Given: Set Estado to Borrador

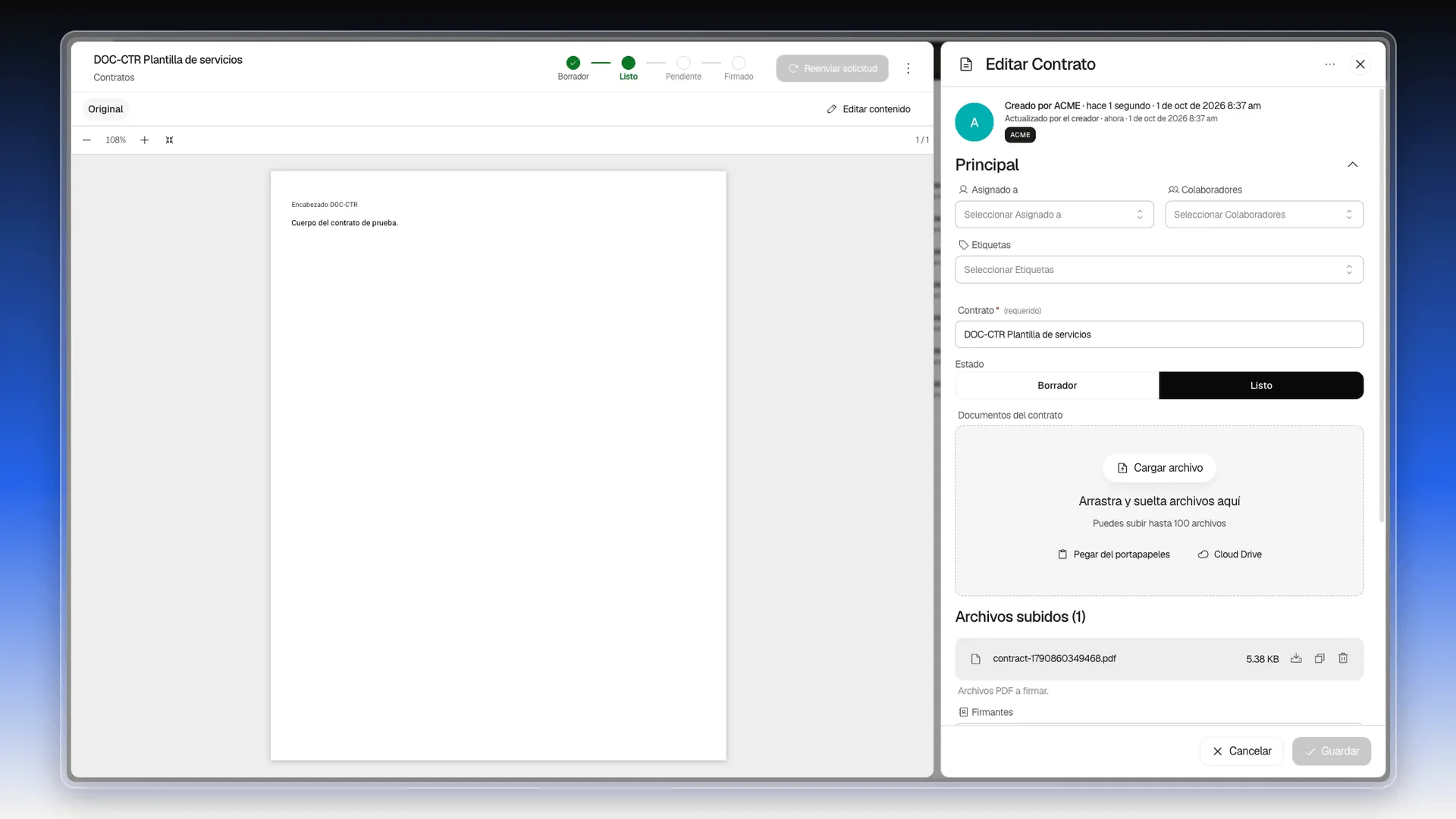Looking at the screenshot, I should pos(1057,385).
